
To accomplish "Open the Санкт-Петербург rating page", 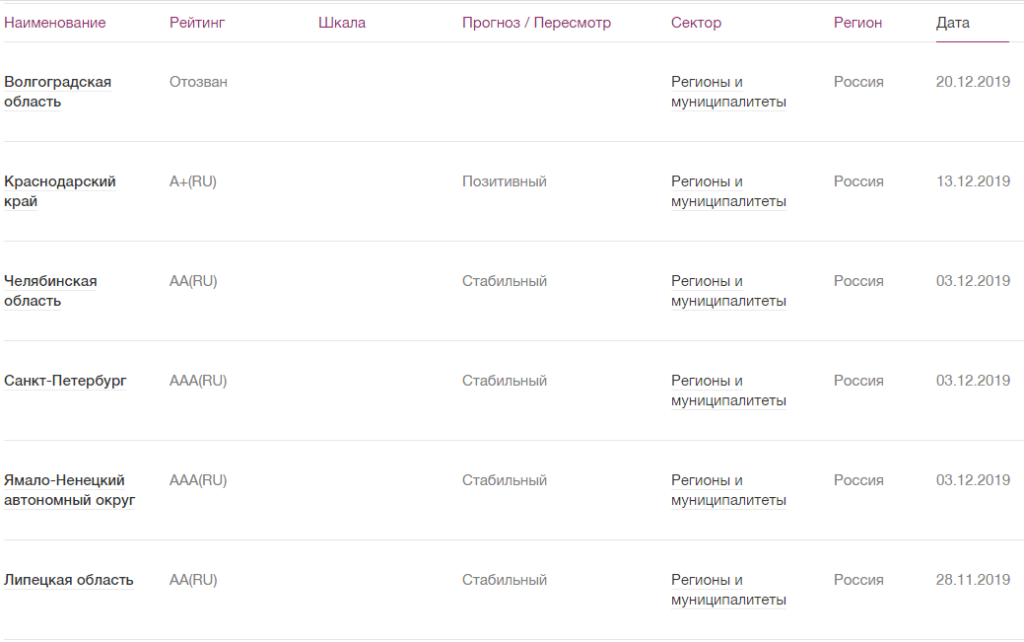I will (65, 381).
